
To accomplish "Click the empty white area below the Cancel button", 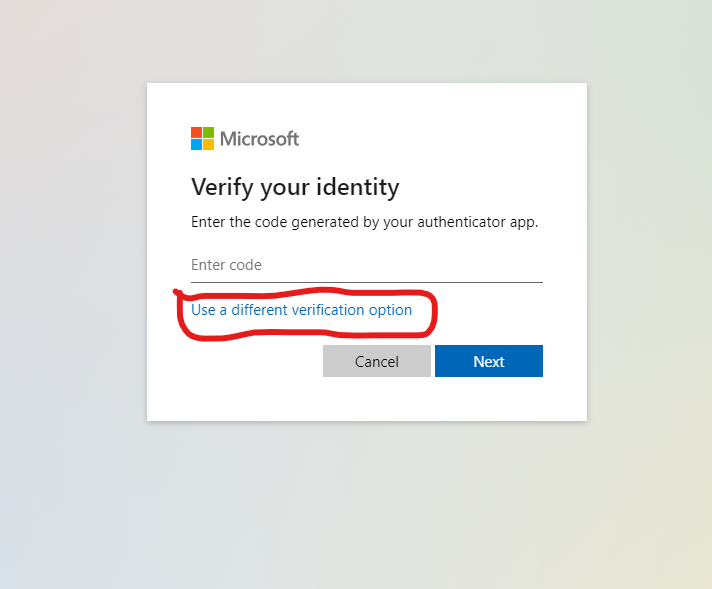I will (376, 399).
